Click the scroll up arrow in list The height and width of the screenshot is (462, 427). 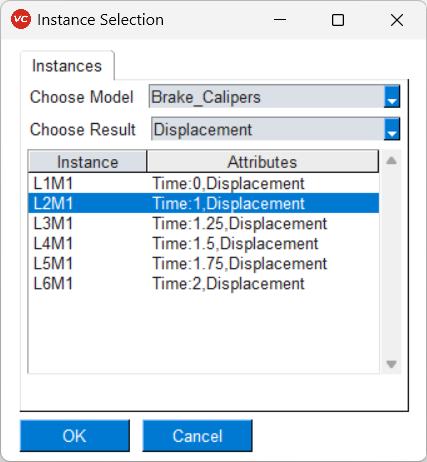(391, 161)
